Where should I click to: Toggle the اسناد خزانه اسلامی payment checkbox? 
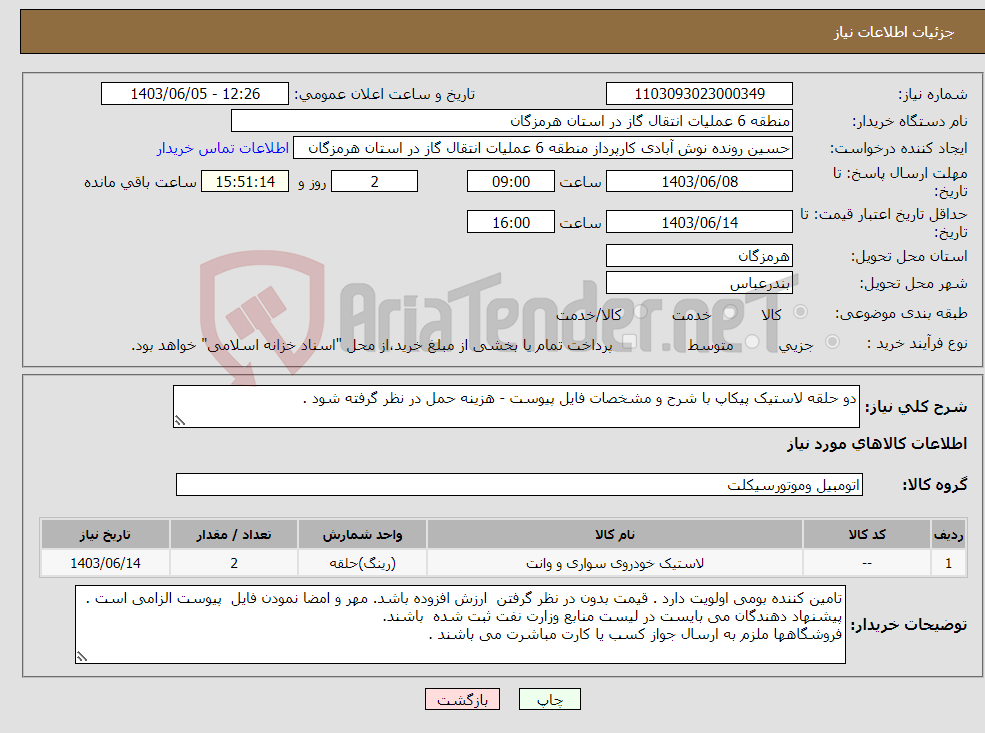point(629,342)
